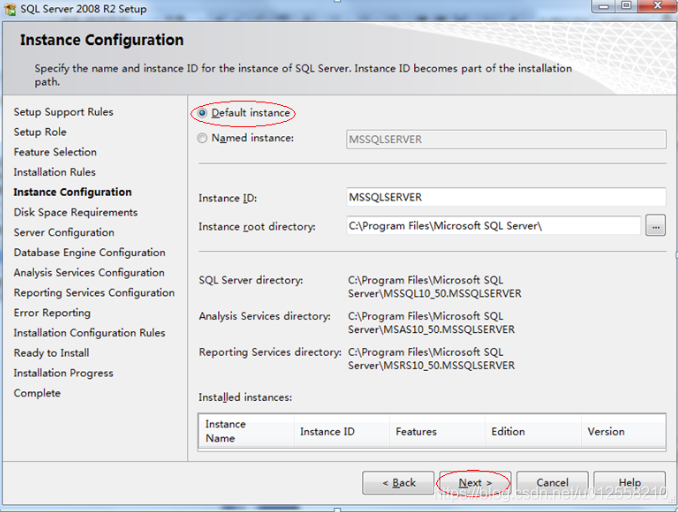The width and height of the screenshot is (678, 512).
Task: Click Ready to Install step
Action: tap(51, 353)
